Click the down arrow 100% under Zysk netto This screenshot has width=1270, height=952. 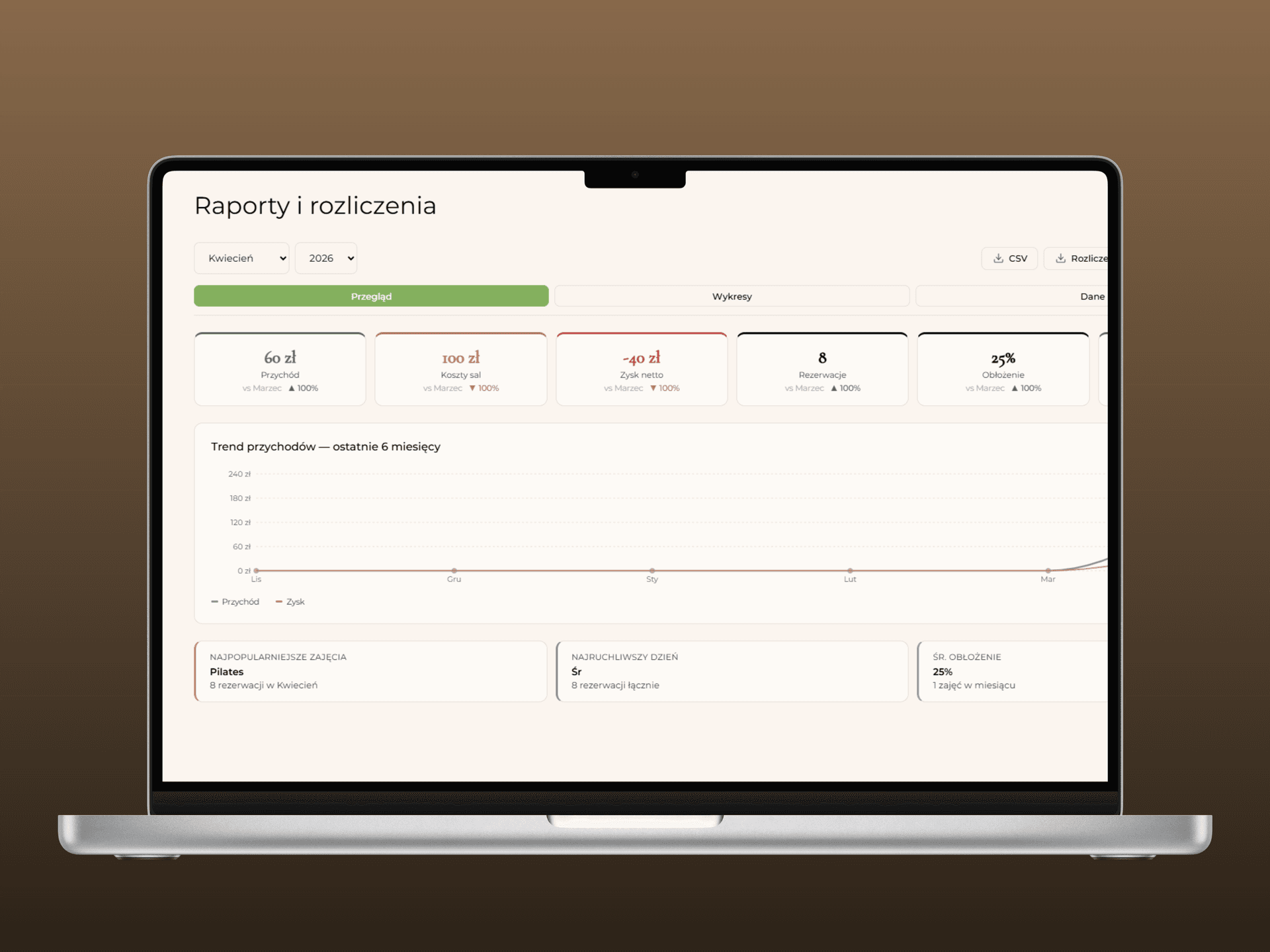(665, 388)
